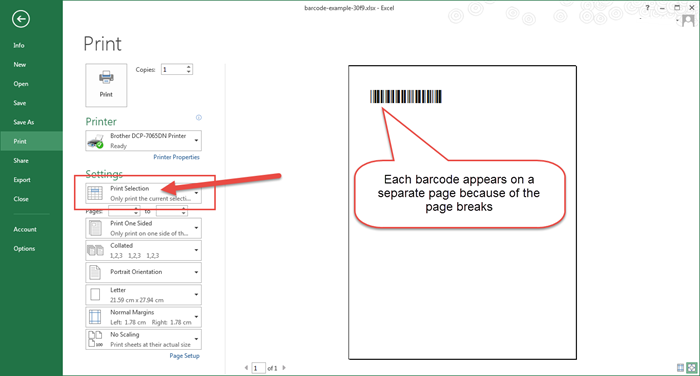
Task: Open Account in the backstage menu
Action: pyautogui.click(x=25, y=229)
